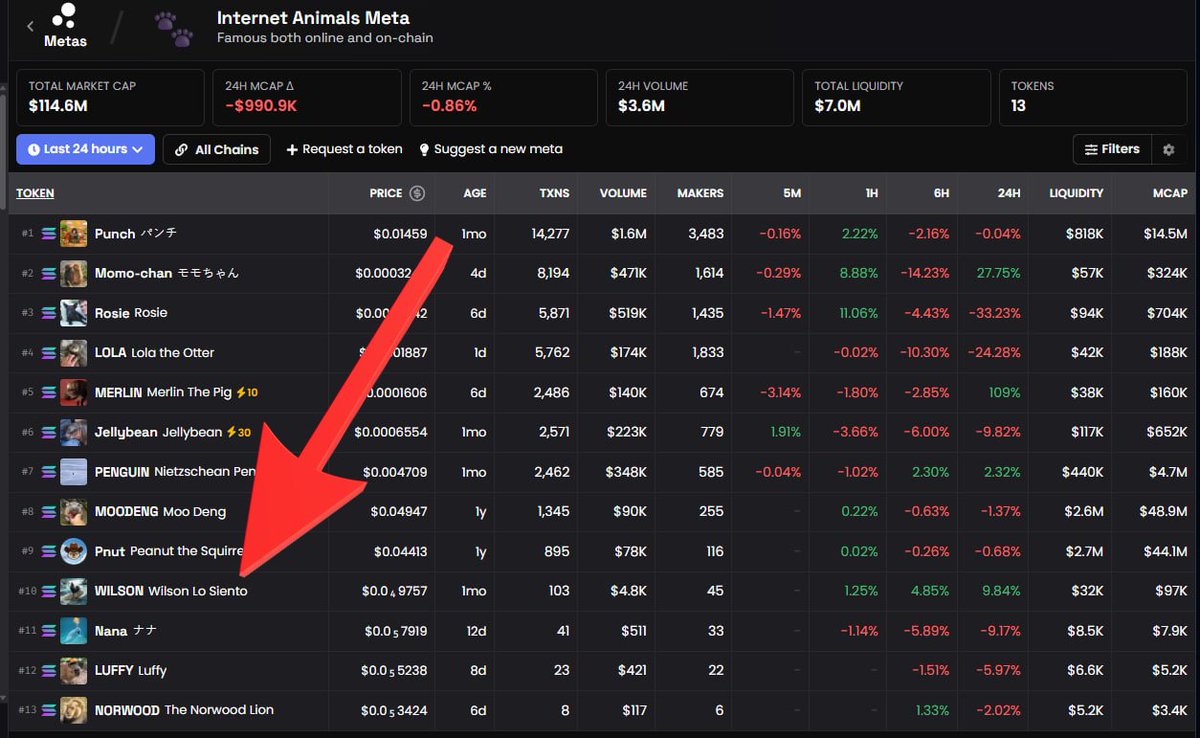Click the Momo-chan token avatar
This screenshot has height=738, width=1200.
[73, 273]
